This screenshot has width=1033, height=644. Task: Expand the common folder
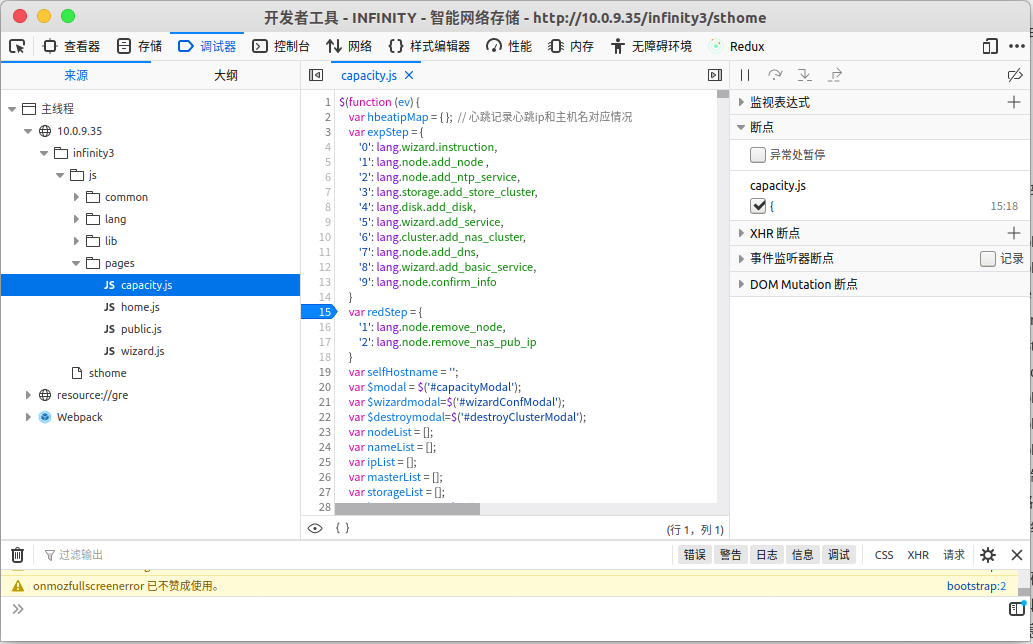click(77, 197)
